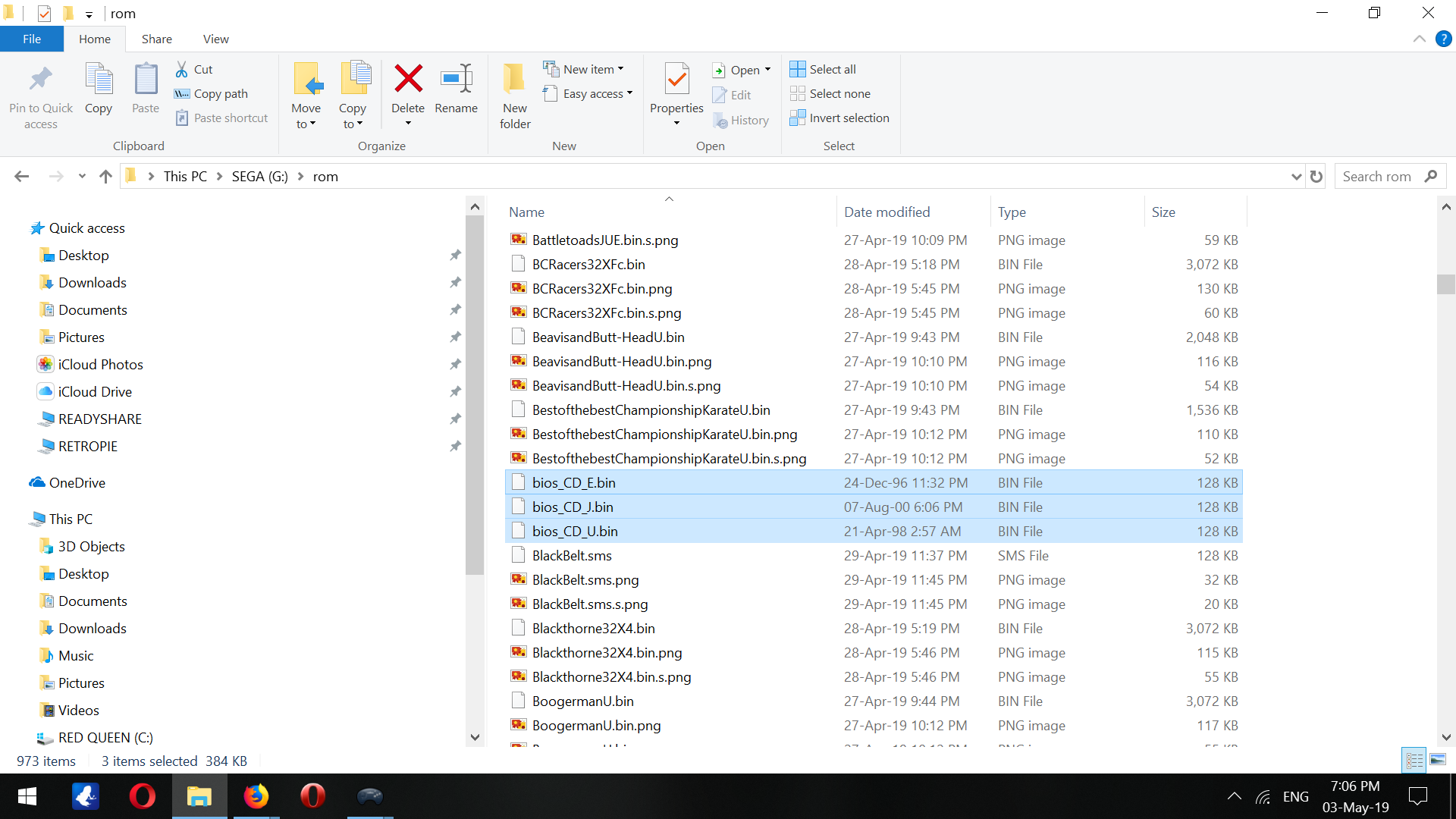Select Blackthorne32X4.bin.s.png file
This screenshot has width=1456, height=819.
874,677
